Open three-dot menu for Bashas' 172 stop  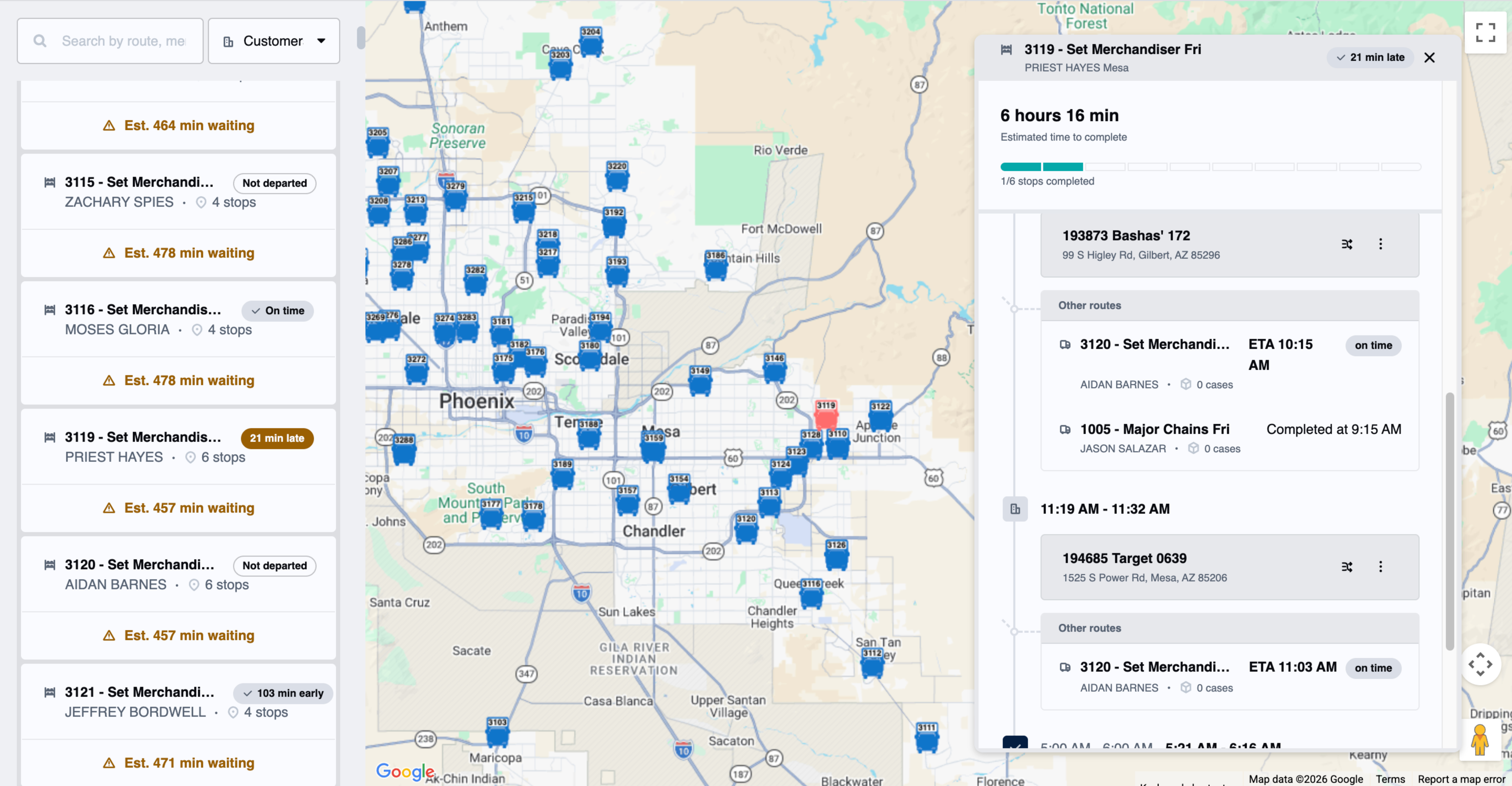[x=1380, y=244]
